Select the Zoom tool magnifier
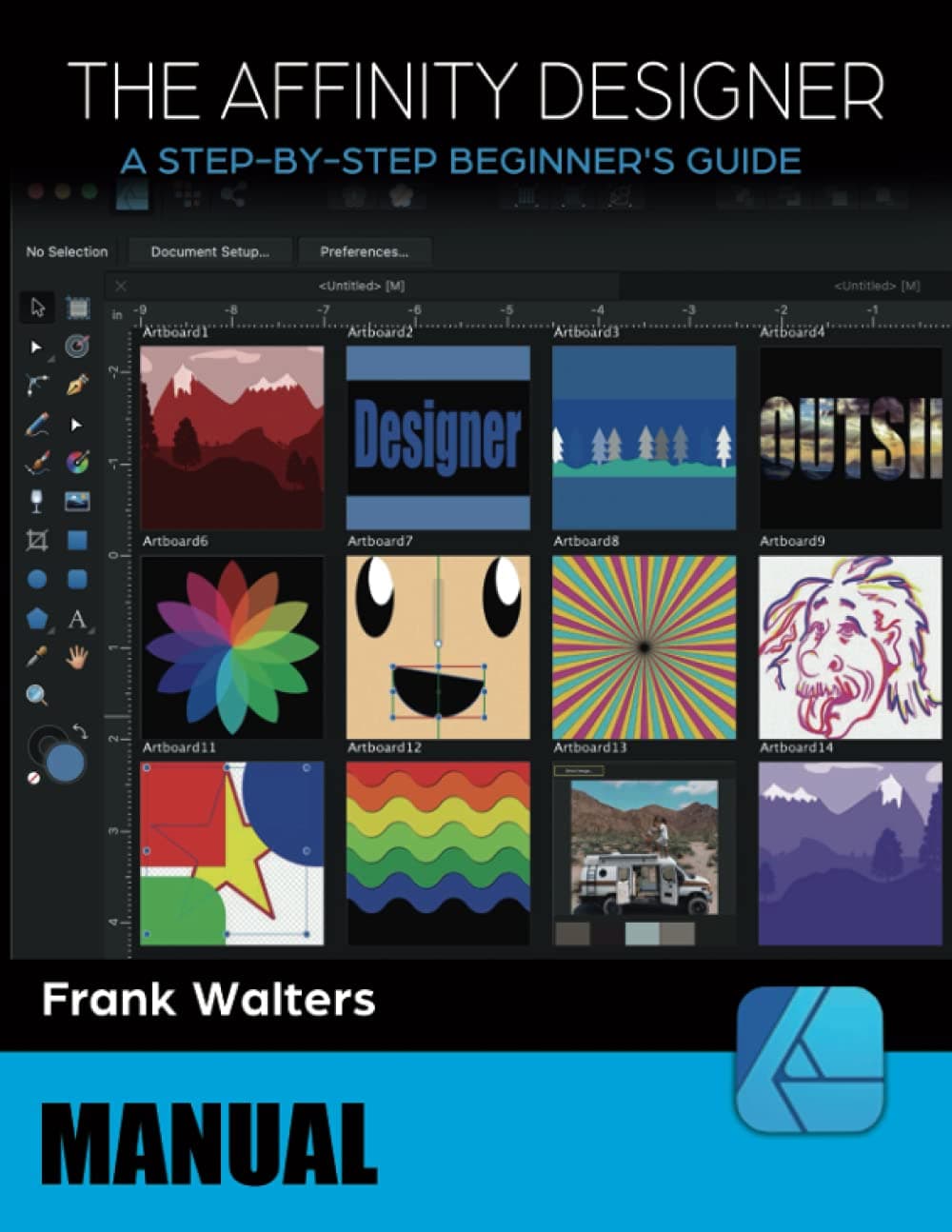952x1232 pixels. click(35, 695)
